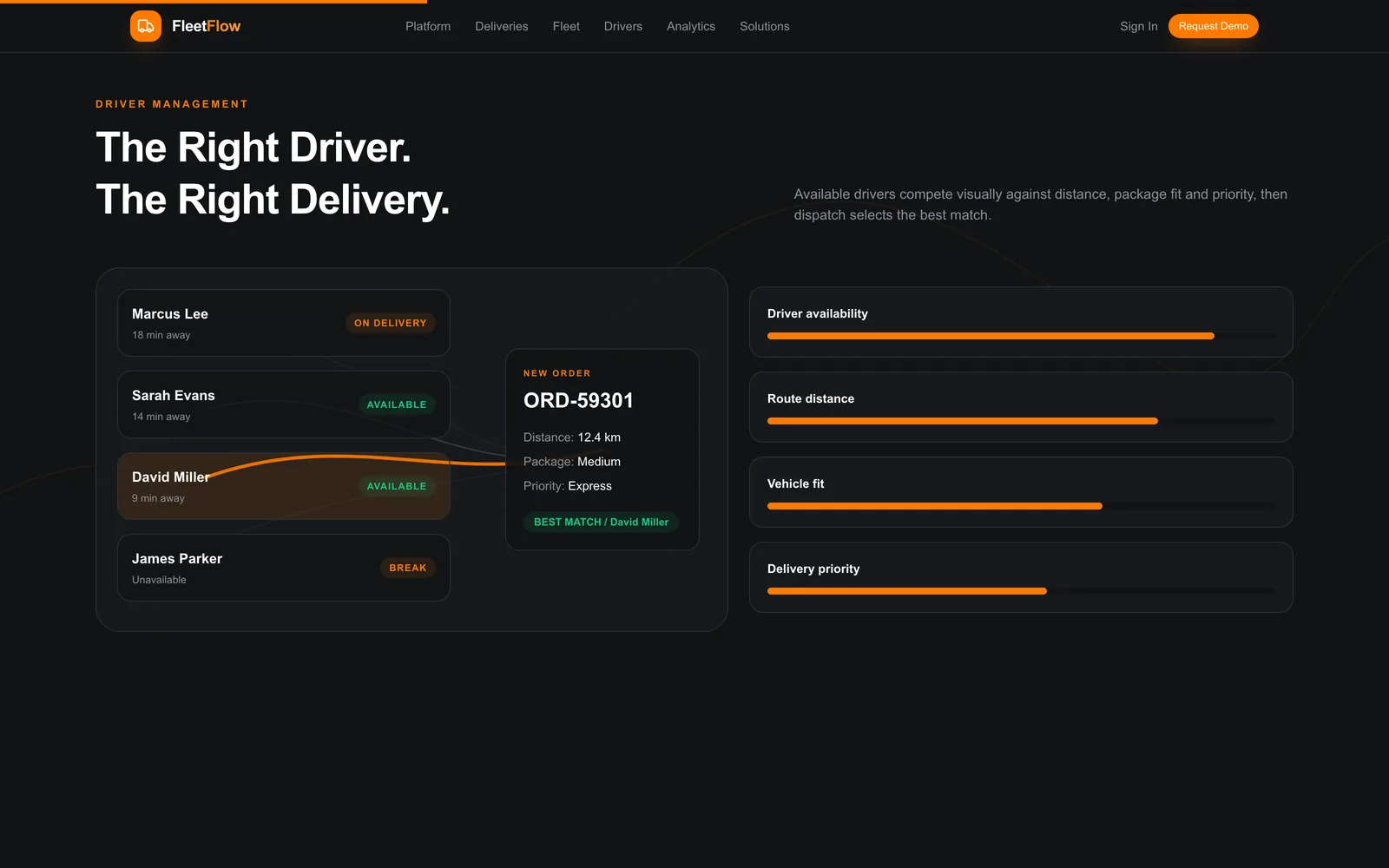Click David Miller's AVAILABLE badge
The height and width of the screenshot is (868, 1389).
[x=397, y=486]
